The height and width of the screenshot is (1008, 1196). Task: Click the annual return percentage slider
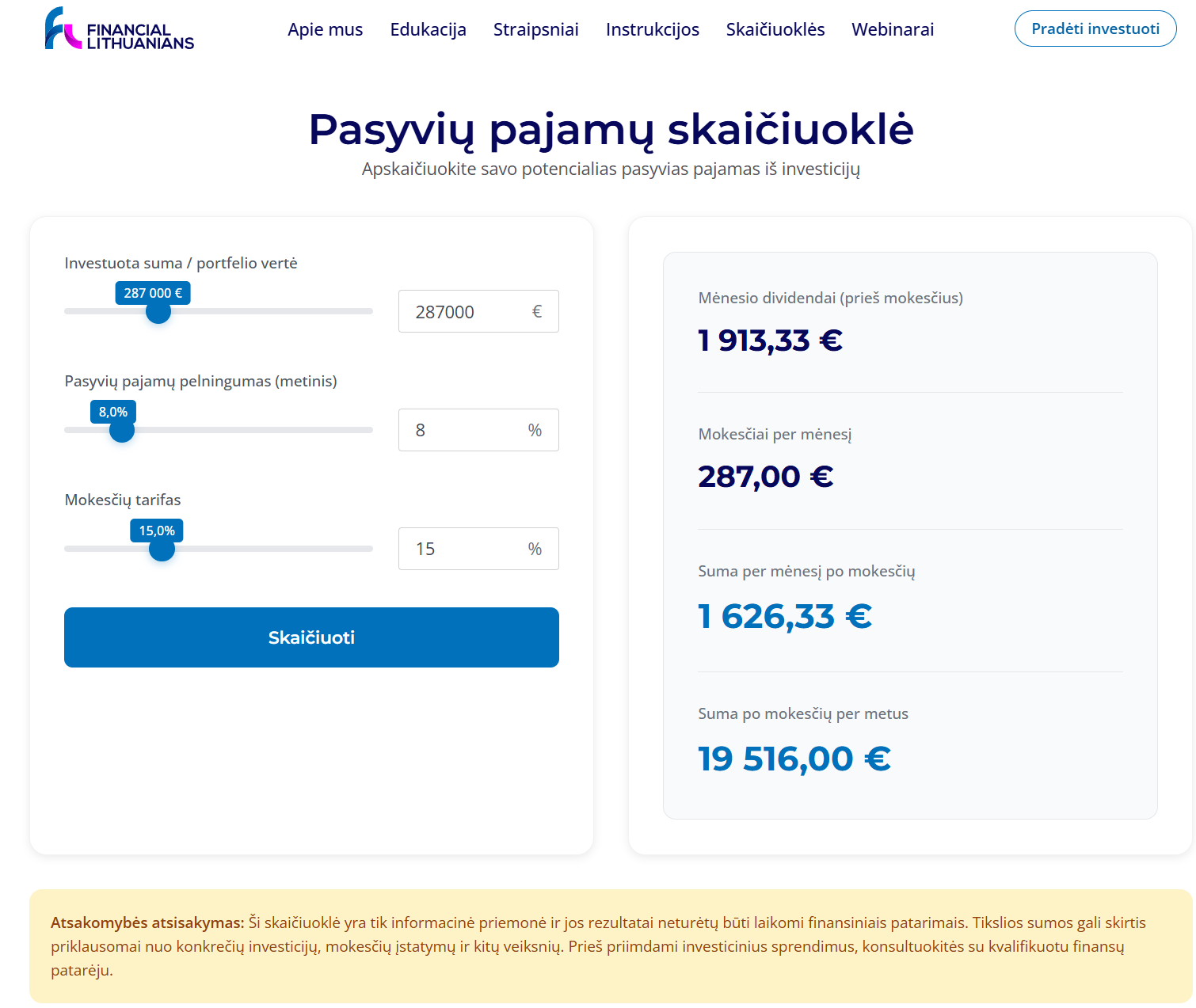tap(121, 430)
